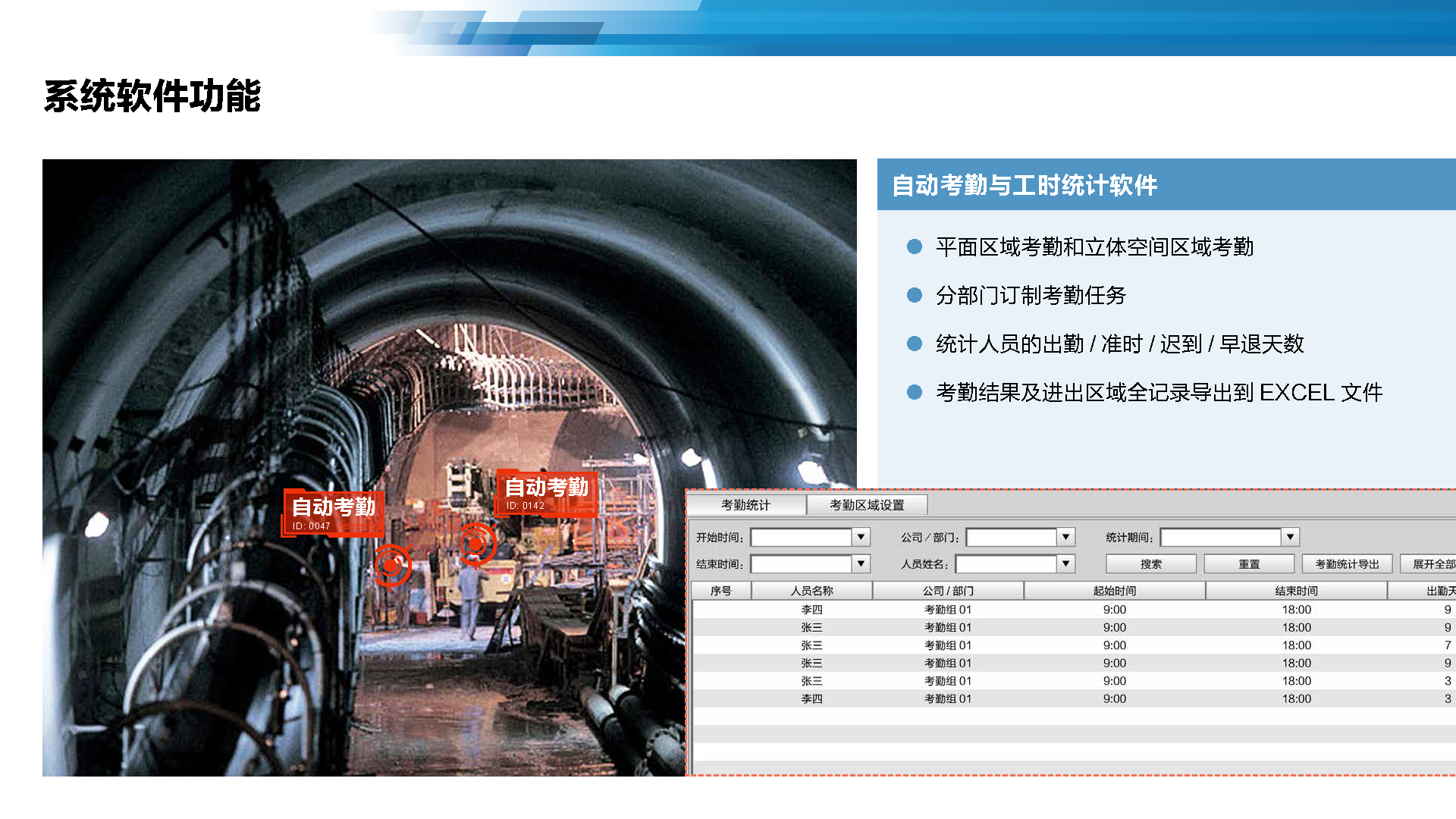Select the first row named 李四
1456x819 pixels.
click(1074, 610)
